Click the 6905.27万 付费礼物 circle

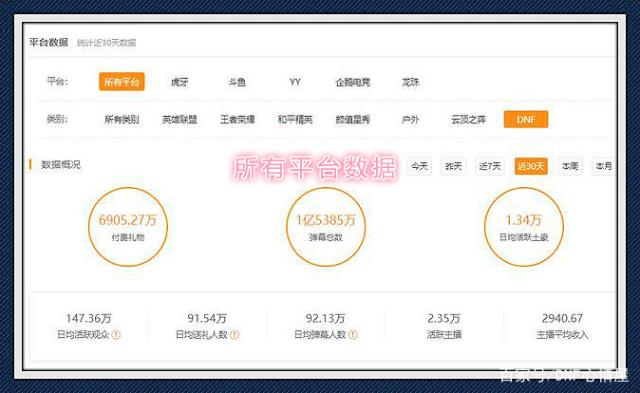[128, 227]
